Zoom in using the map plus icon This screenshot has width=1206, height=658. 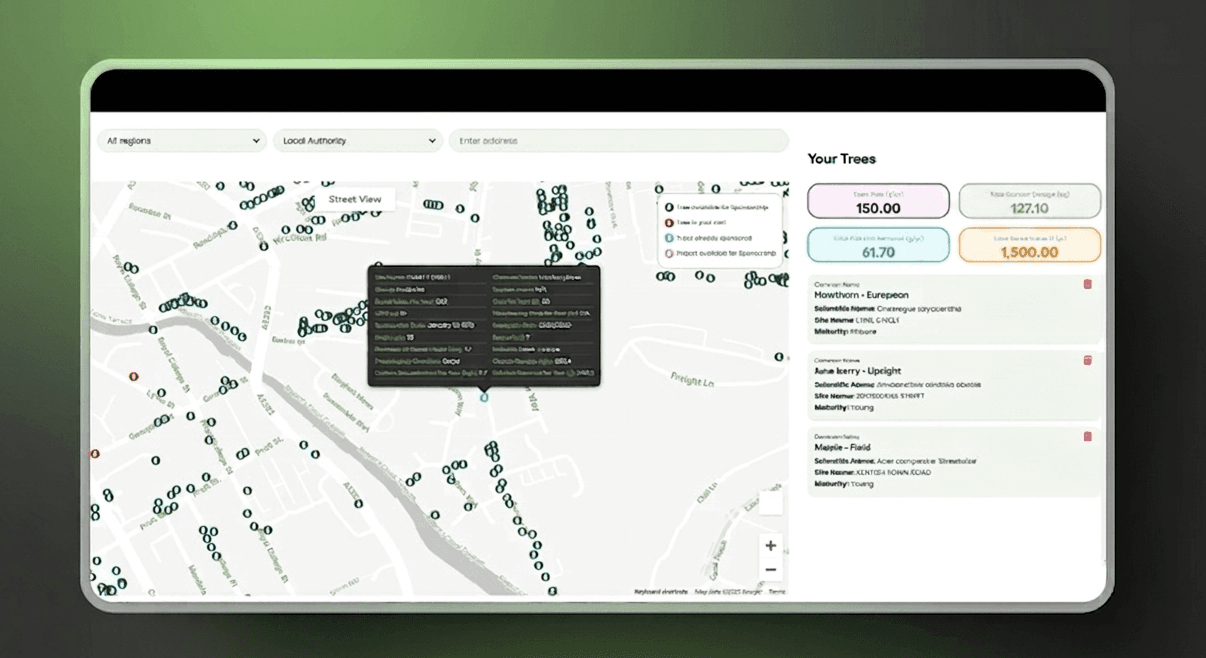pos(771,545)
